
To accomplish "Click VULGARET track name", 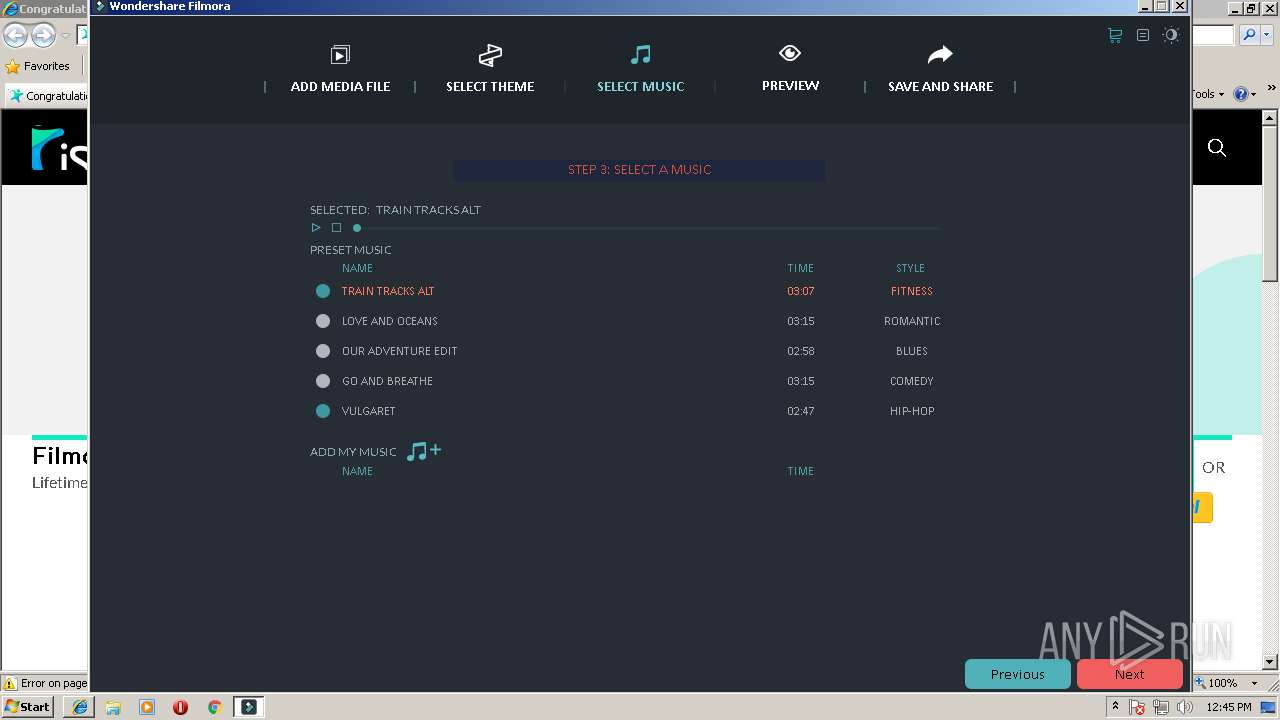I will click(369, 411).
